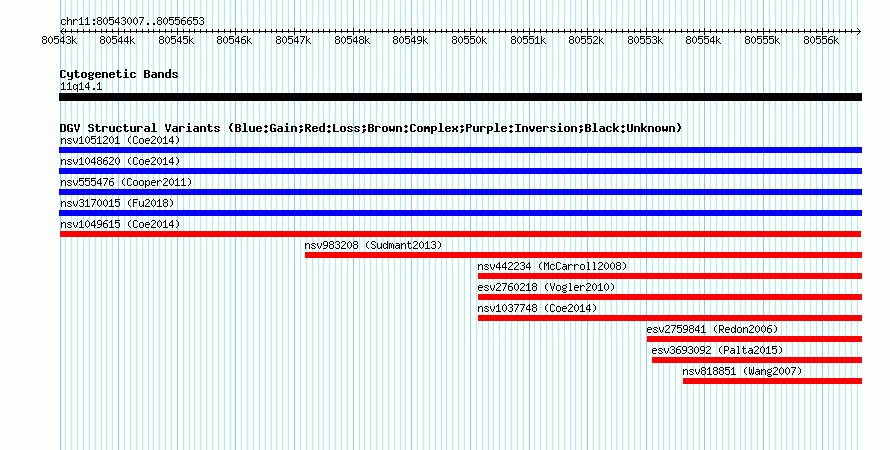Click the DGV Structural Variants track title
This screenshot has width=890, height=450.
pyautogui.click(x=371, y=128)
